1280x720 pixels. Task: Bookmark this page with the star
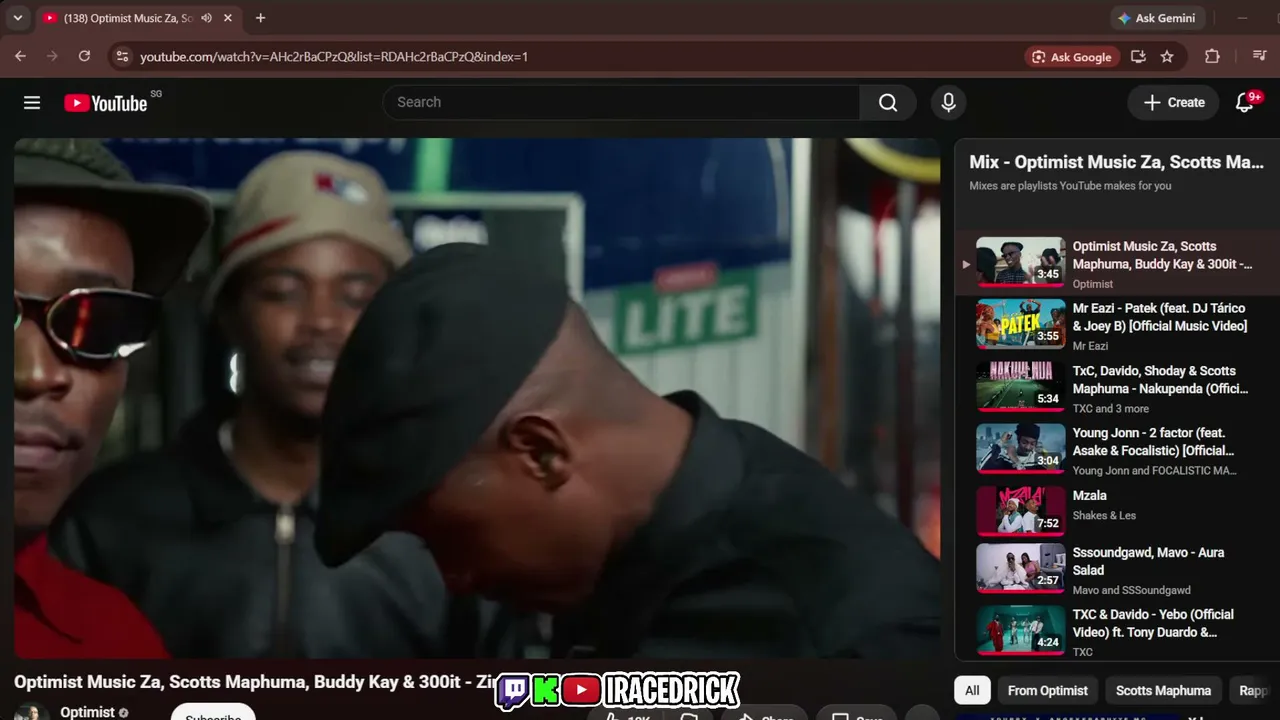(x=1167, y=57)
